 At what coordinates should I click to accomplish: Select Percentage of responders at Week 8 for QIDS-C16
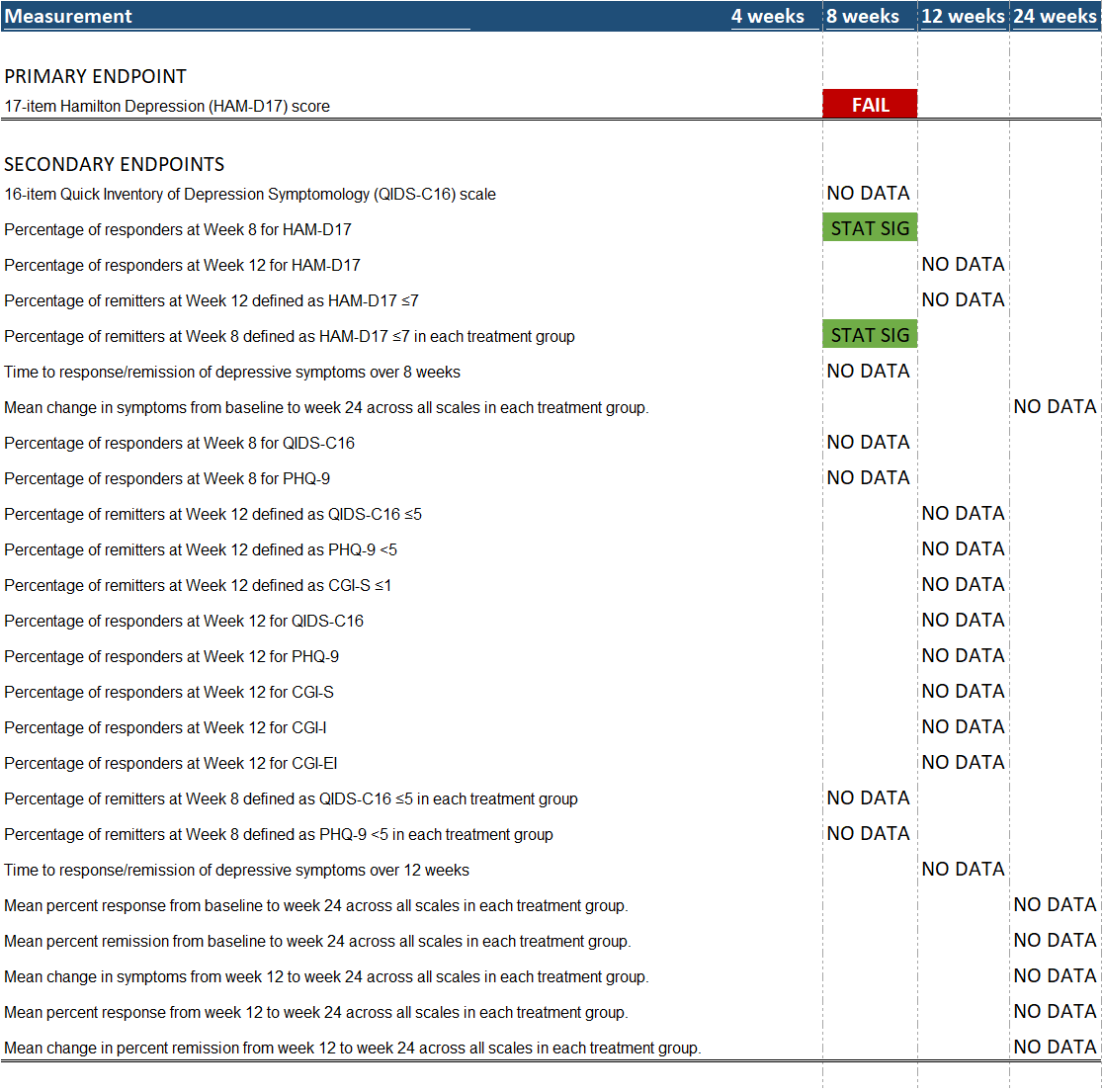click(179, 443)
